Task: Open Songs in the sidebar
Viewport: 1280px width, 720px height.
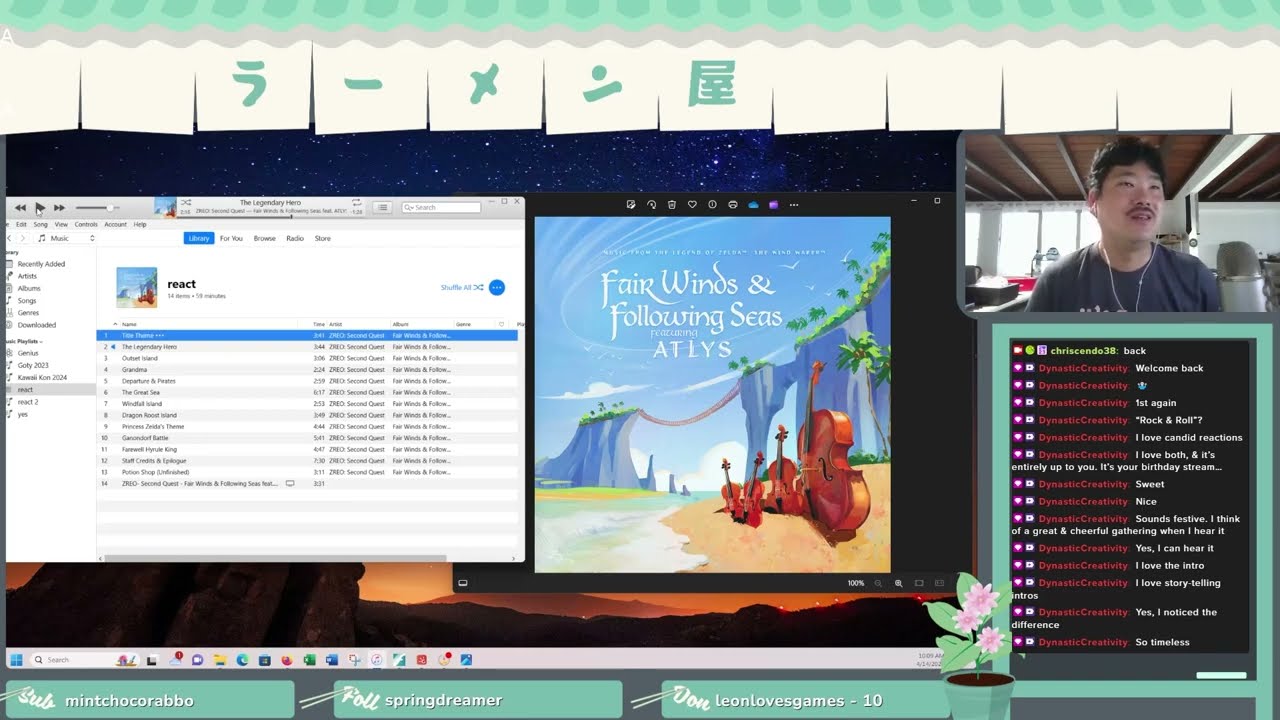Action: click(27, 300)
